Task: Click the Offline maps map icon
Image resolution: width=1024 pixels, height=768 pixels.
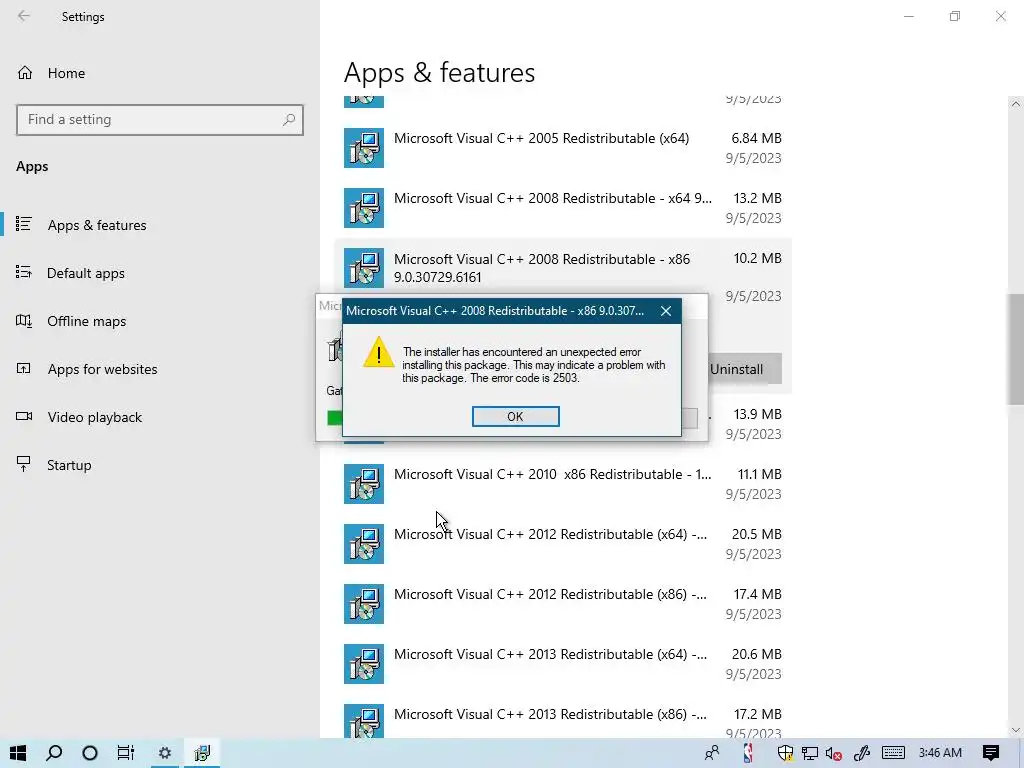Action: point(24,321)
